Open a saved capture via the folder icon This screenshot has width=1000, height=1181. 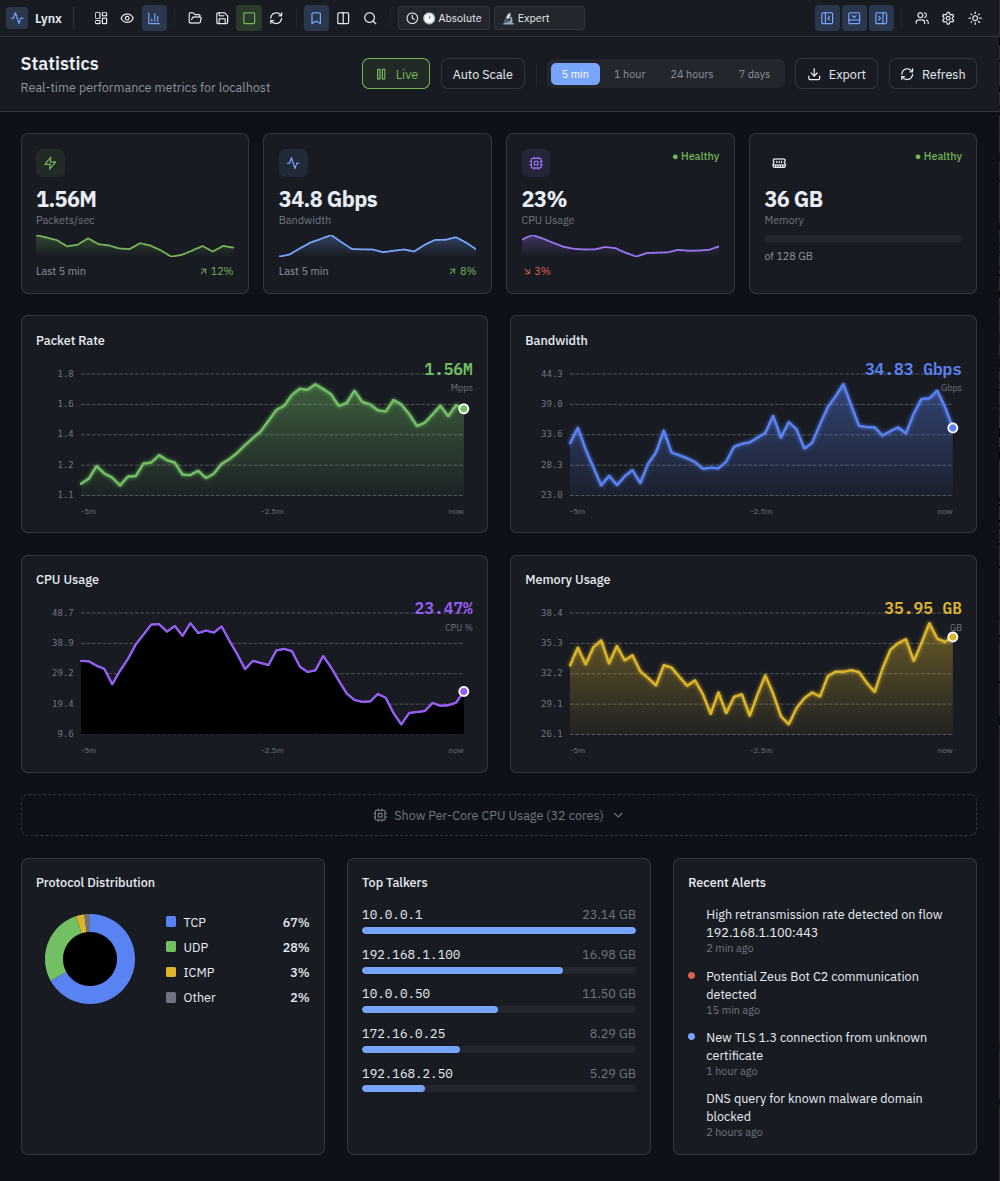[x=195, y=18]
